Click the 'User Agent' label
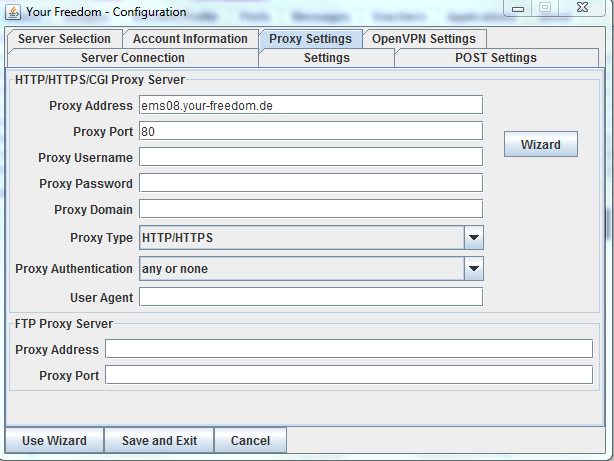 point(101,298)
